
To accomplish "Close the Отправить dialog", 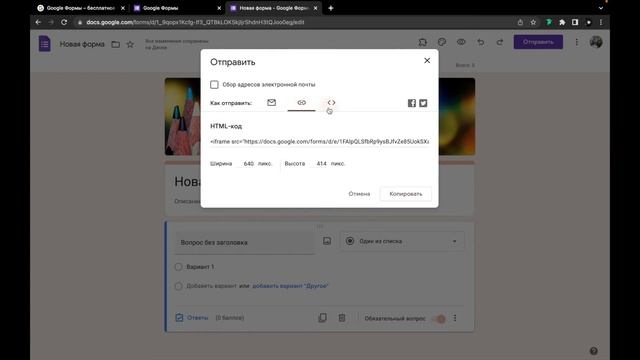I will click(427, 60).
